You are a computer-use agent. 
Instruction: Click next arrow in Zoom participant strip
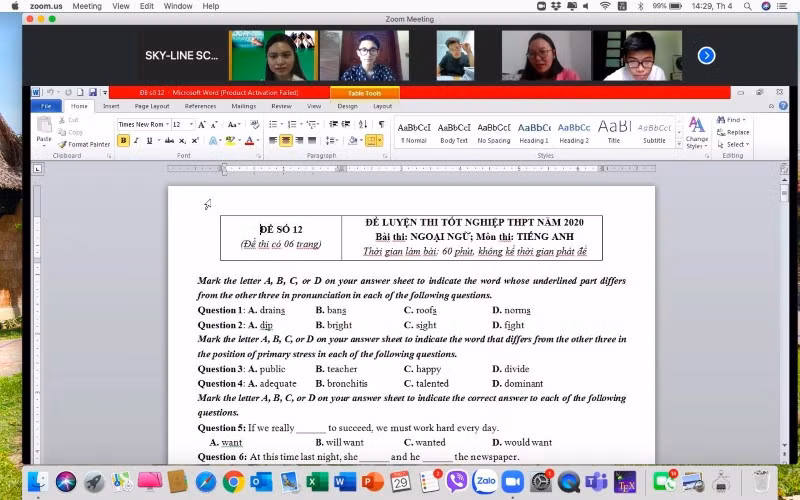(x=706, y=56)
